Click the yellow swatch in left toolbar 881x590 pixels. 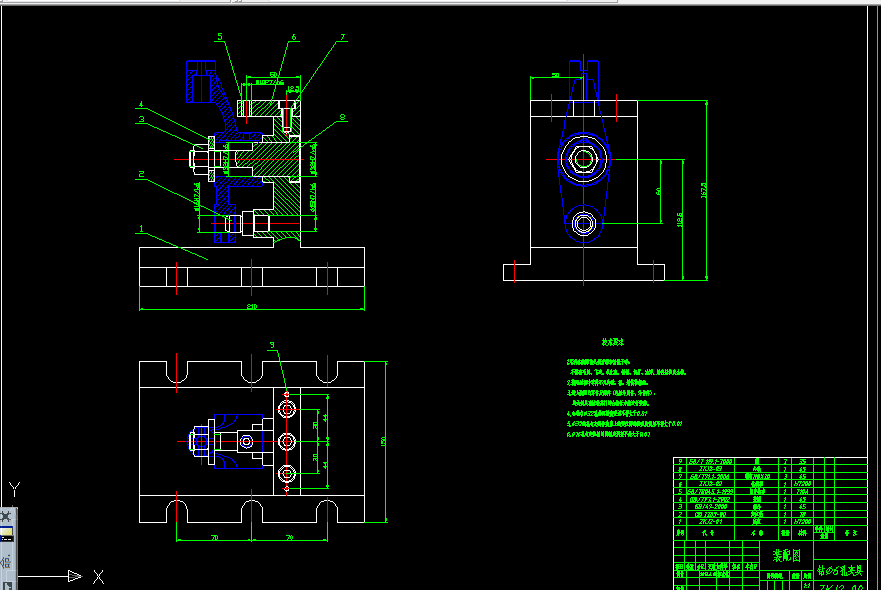pyautogui.click(x=6, y=533)
